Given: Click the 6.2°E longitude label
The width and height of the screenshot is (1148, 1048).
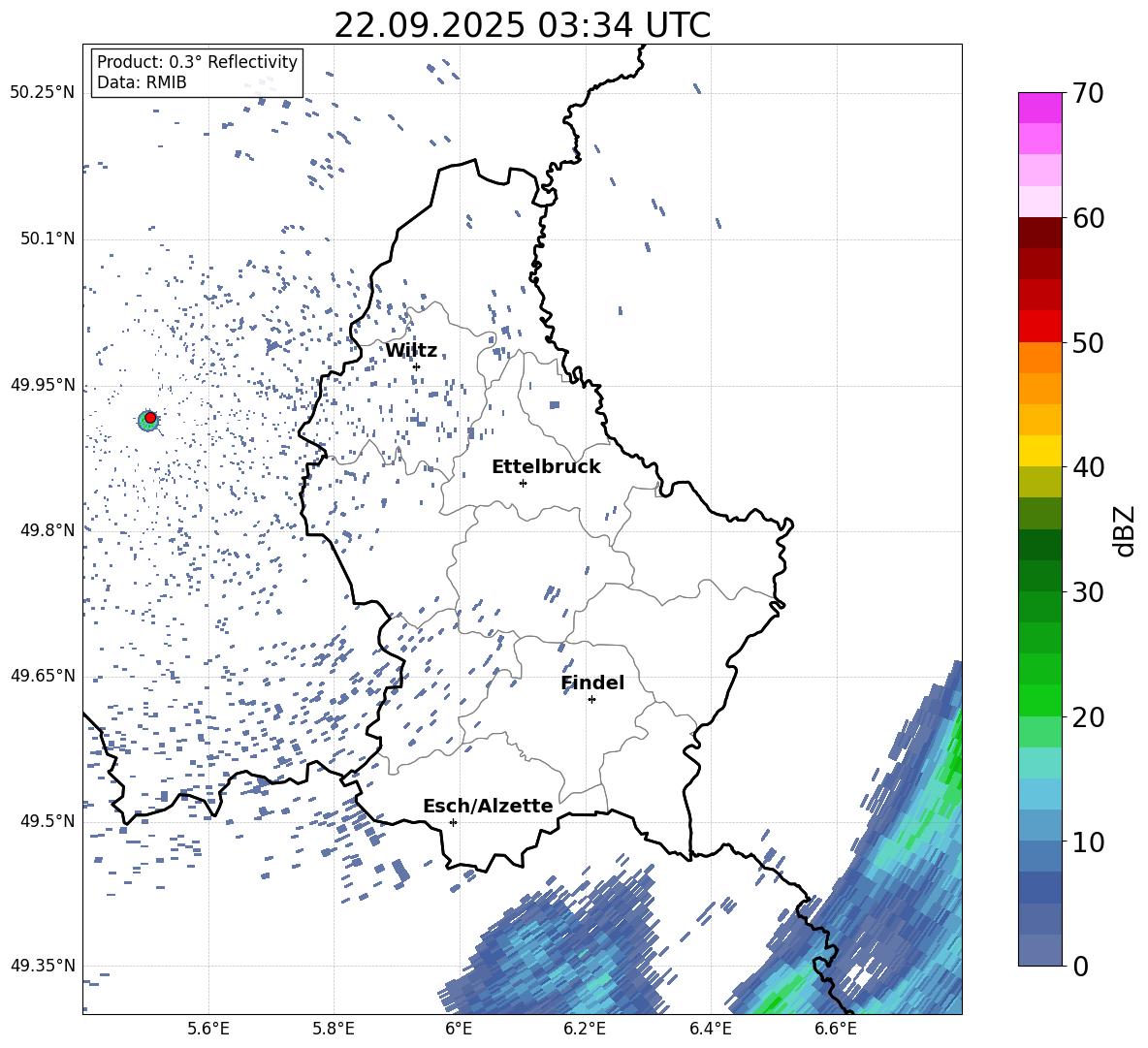Looking at the screenshot, I should [585, 1030].
